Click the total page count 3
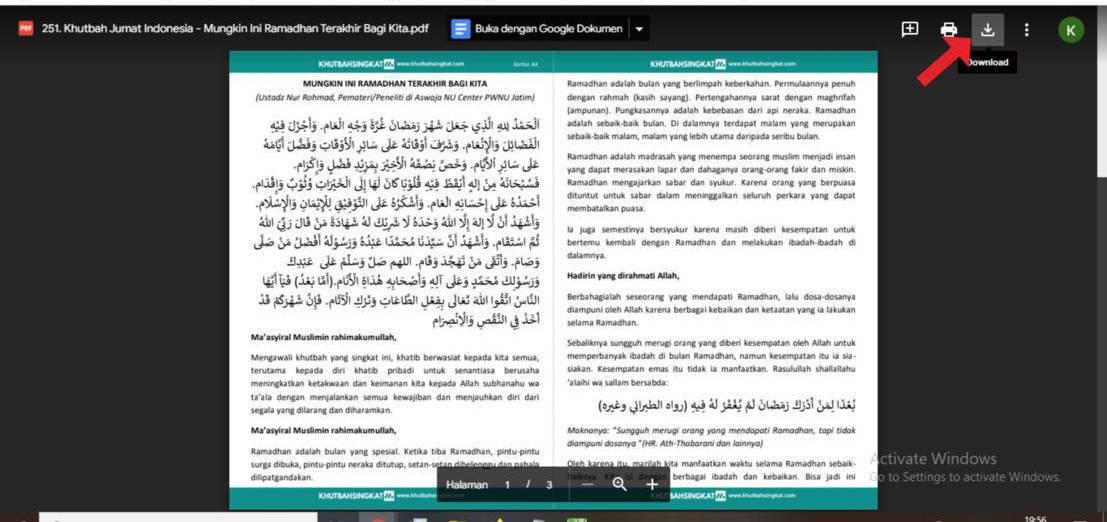1107x522 pixels. (x=549, y=485)
